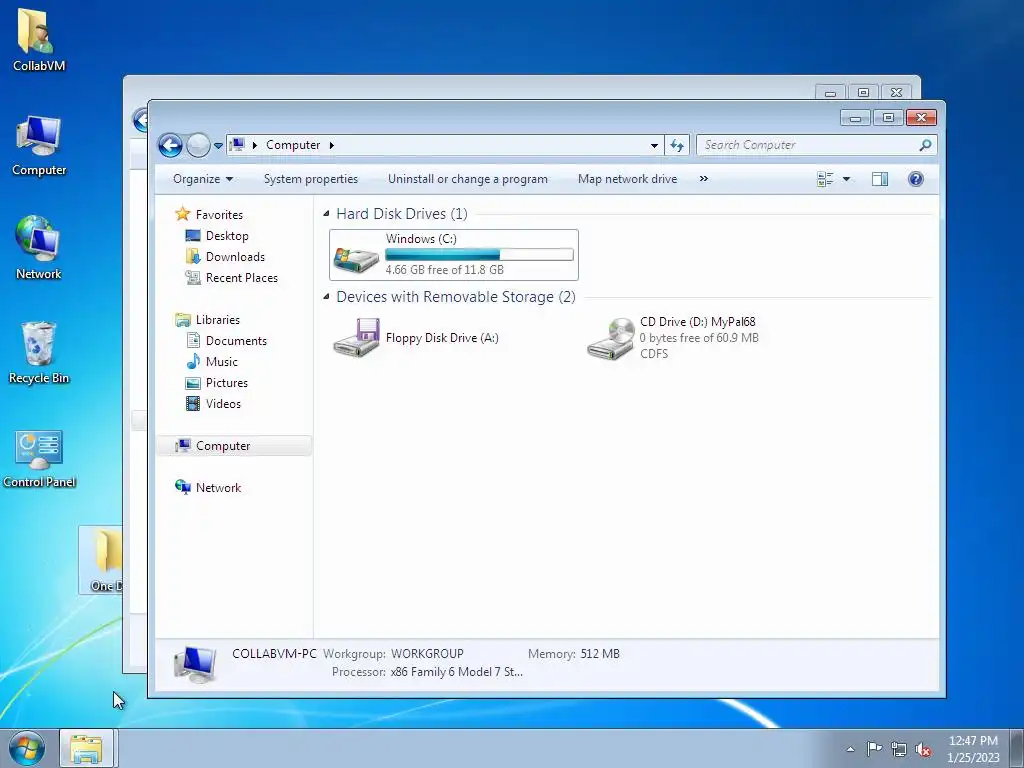The width and height of the screenshot is (1024, 768).
Task: Collapse Devices with Removable Storage group
Action: click(326, 296)
